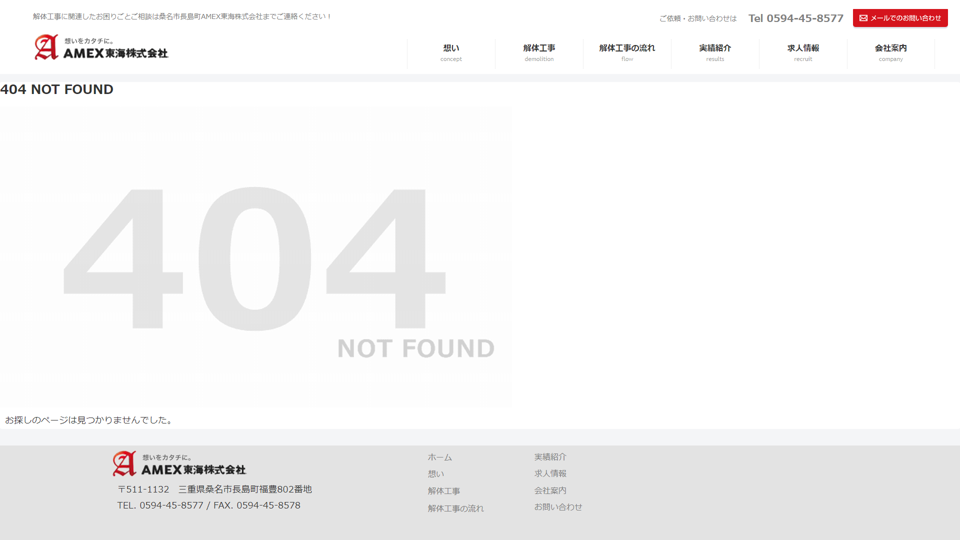Screen dimensions: 960x540
Task: Select the footer 解体工事 link
Action: 444,491
